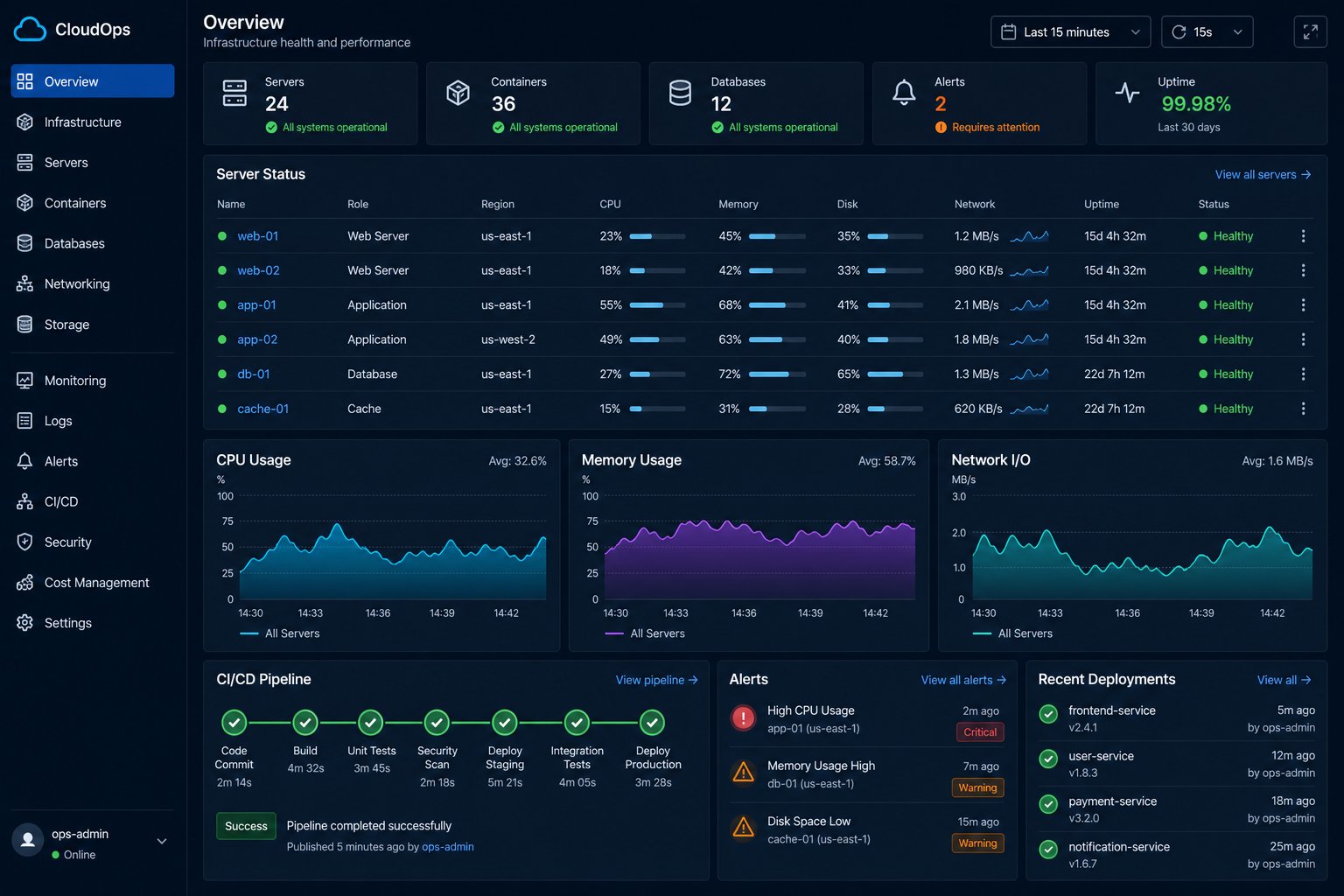Open row actions menu for web-01
Image resolution: width=1344 pixels, height=896 pixels.
click(1303, 236)
